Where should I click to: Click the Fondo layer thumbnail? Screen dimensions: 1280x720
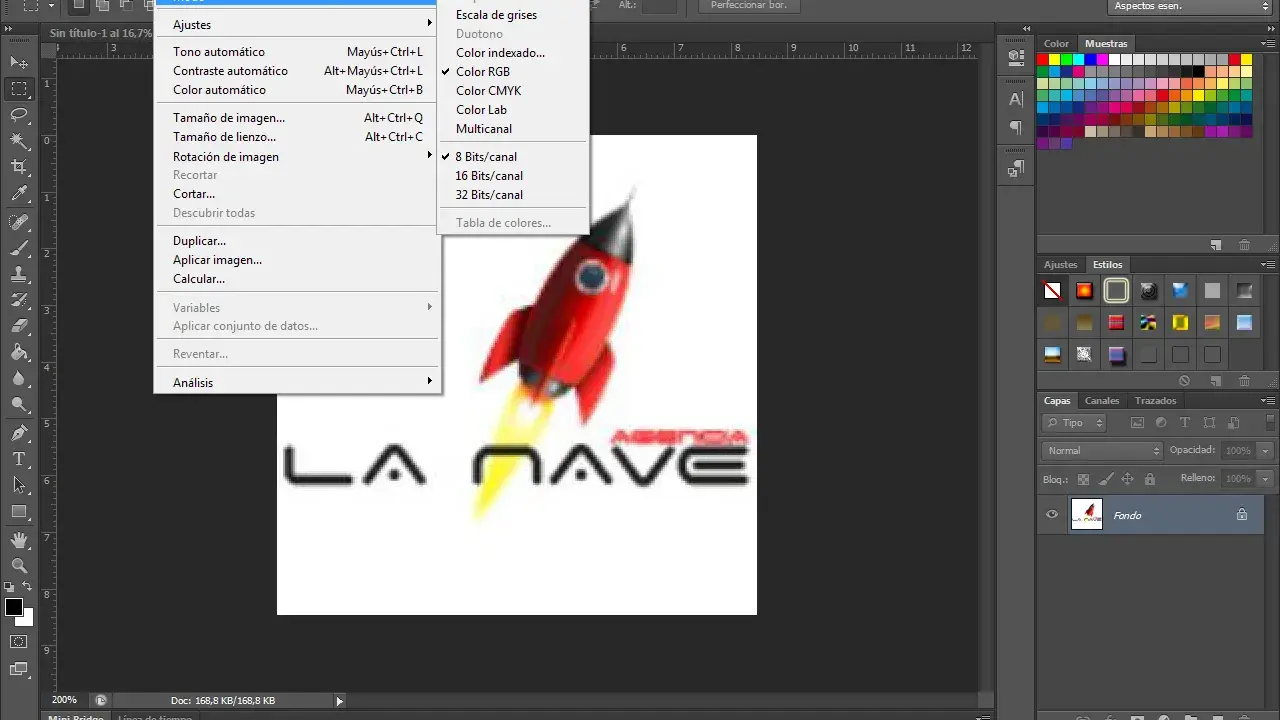[x=1087, y=515]
